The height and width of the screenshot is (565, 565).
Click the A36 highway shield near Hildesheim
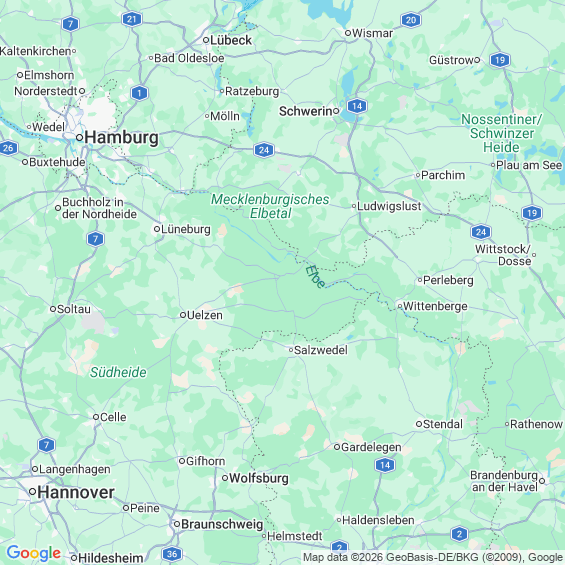(172, 553)
